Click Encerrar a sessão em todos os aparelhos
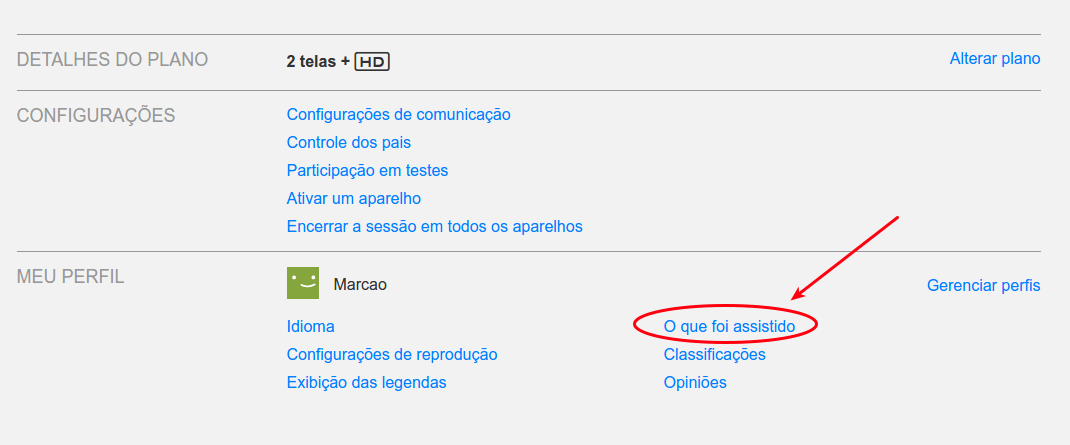1070x445 pixels. click(435, 227)
